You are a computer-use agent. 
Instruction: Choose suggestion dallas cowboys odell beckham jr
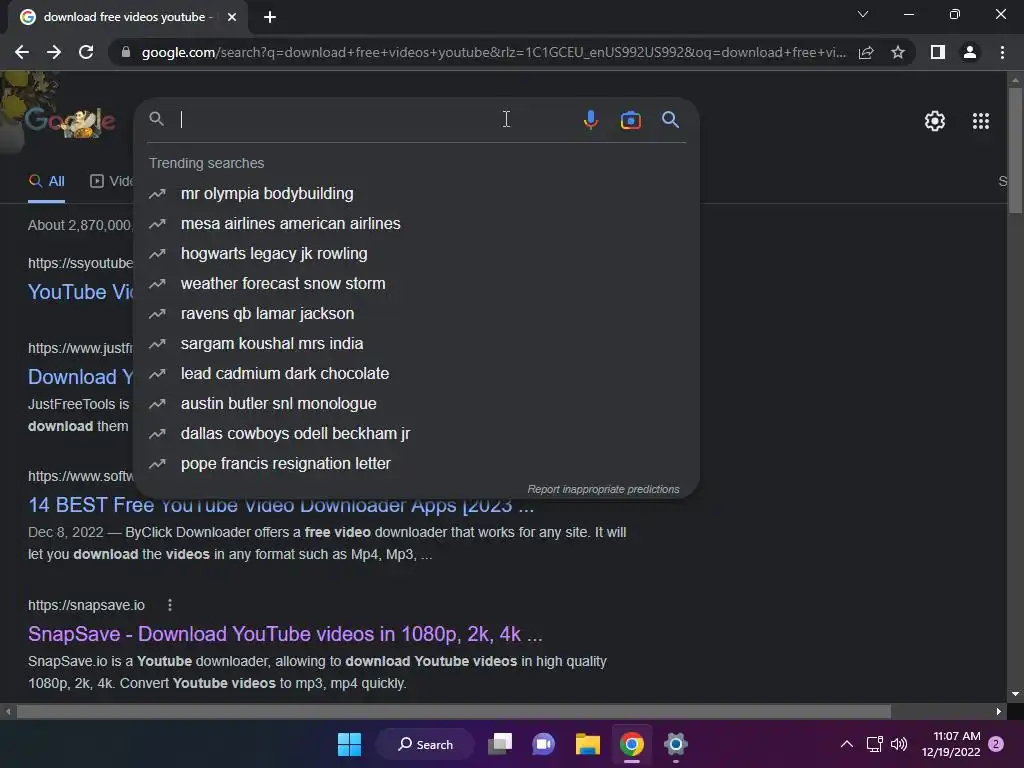pyautogui.click(x=416, y=434)
